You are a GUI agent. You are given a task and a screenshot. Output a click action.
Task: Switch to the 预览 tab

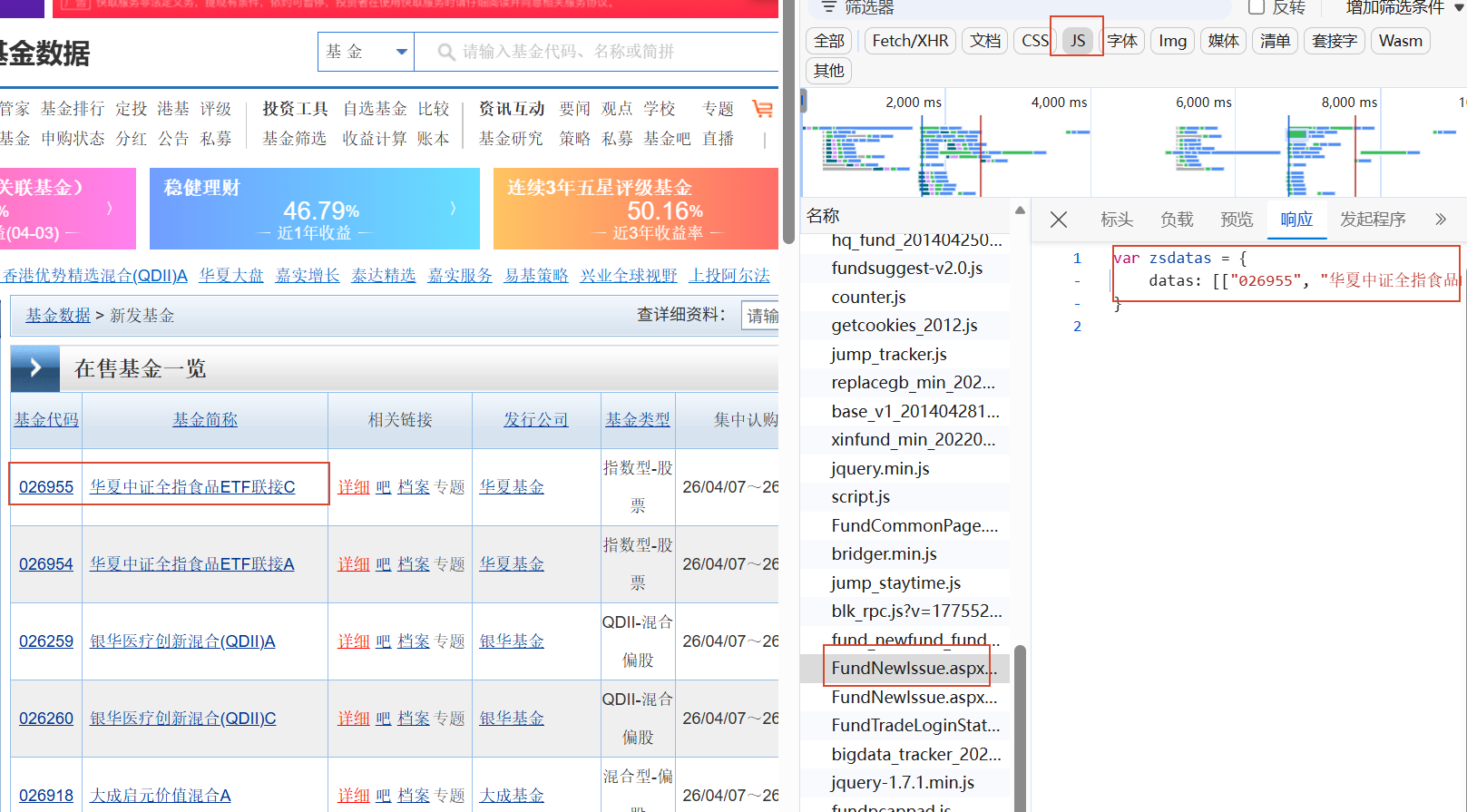(x=1237, y=220)
